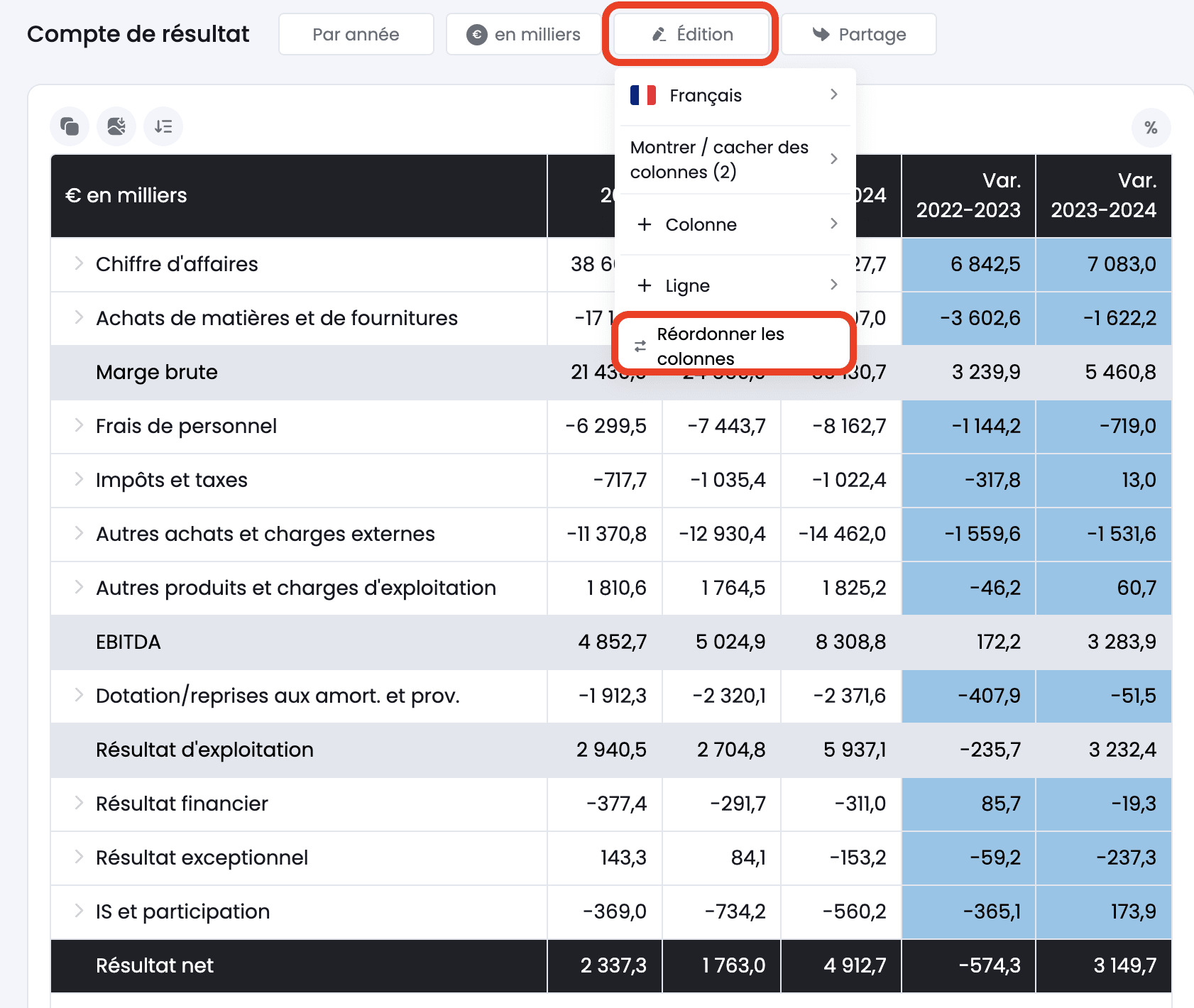Viewport: 1194px width, 1008px height.
Task: Click the sort rows icon
Action: [x=163, y=126]
